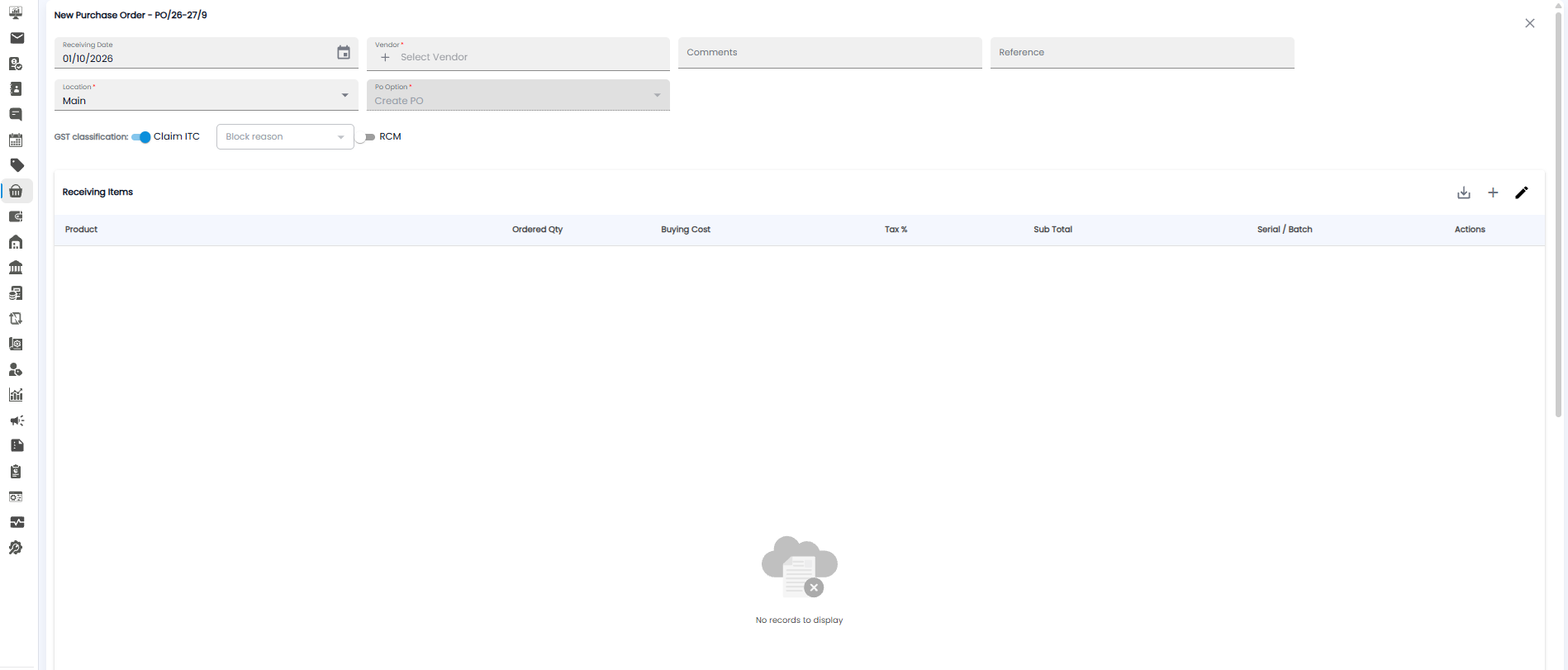Open the calendar icon in the sidebar

(16, 140)
